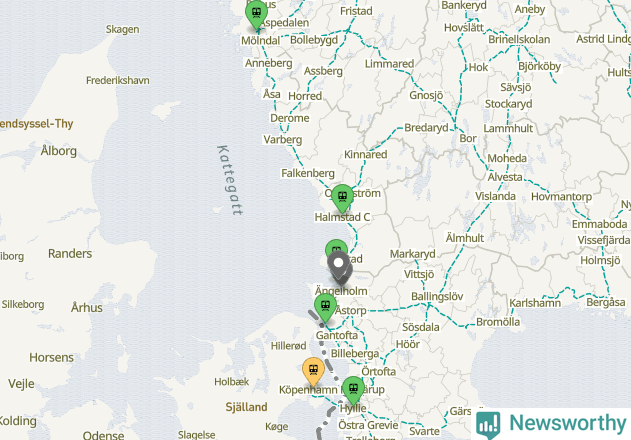Select the yellow train marker at Köpenhamn
Viewport: 631px width, 440px height.
click(313, 370)
